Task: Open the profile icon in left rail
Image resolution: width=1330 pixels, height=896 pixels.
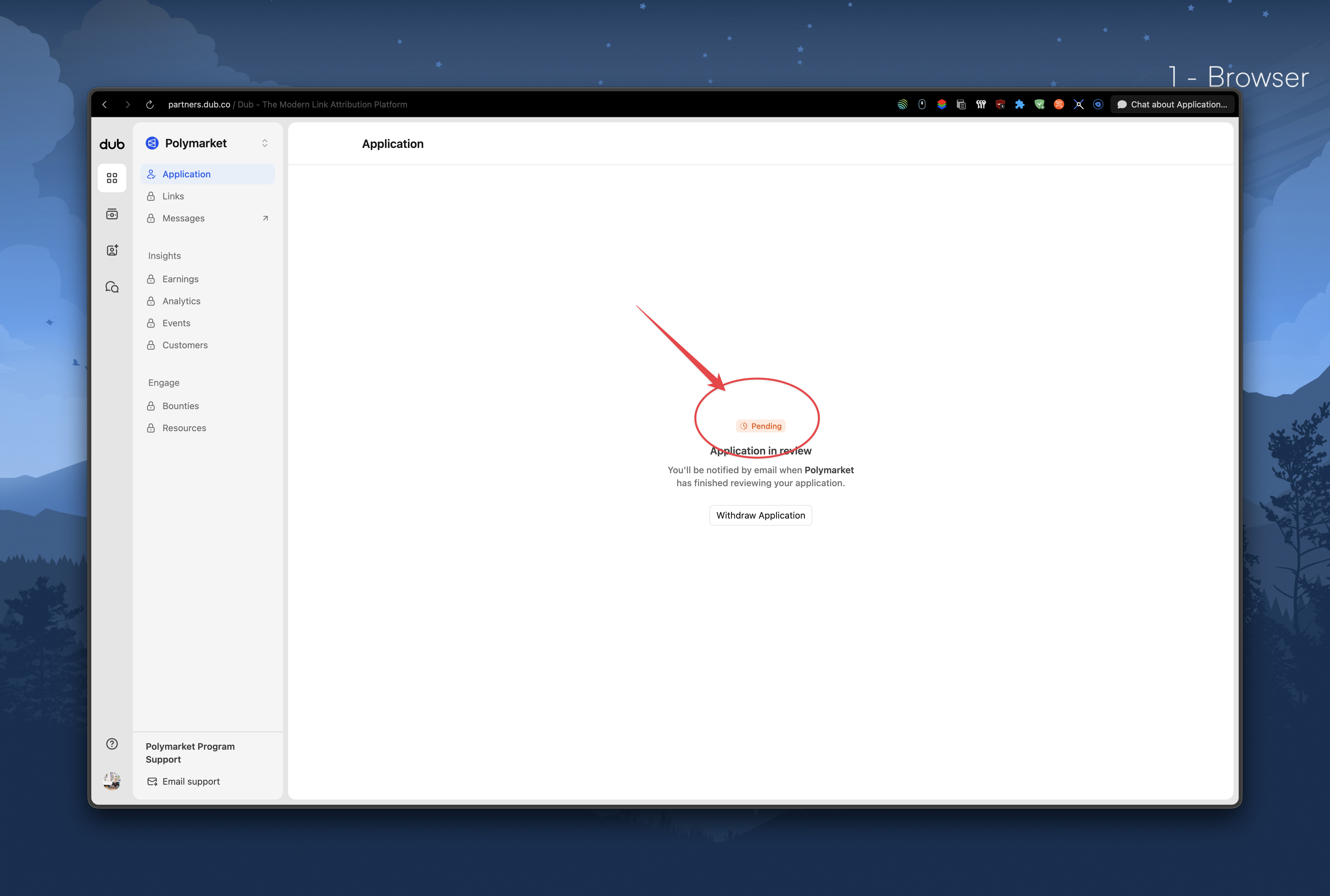Action: 112,250
